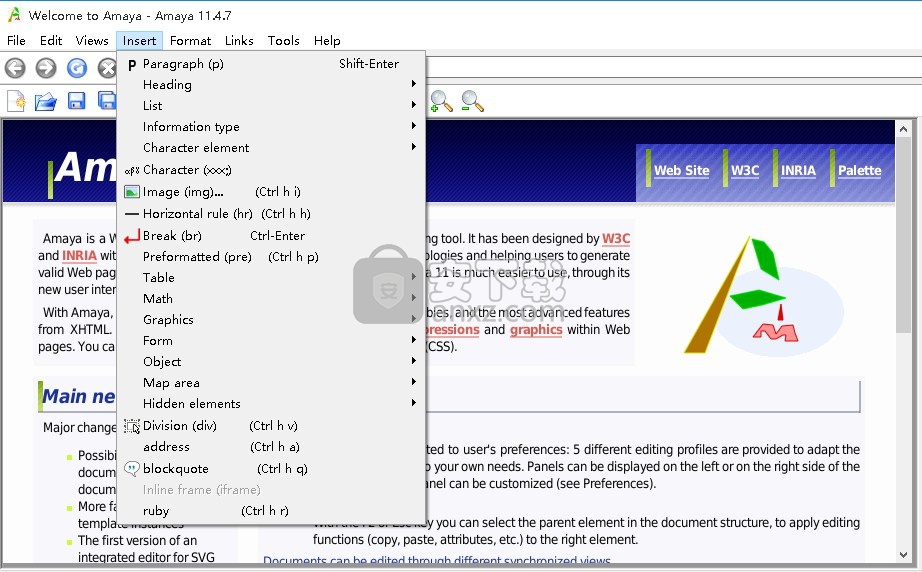Viewport: 922px width, 572px height.
Task: Click the red INRIA link in the paragraph
Action: [x=79, y=256]
